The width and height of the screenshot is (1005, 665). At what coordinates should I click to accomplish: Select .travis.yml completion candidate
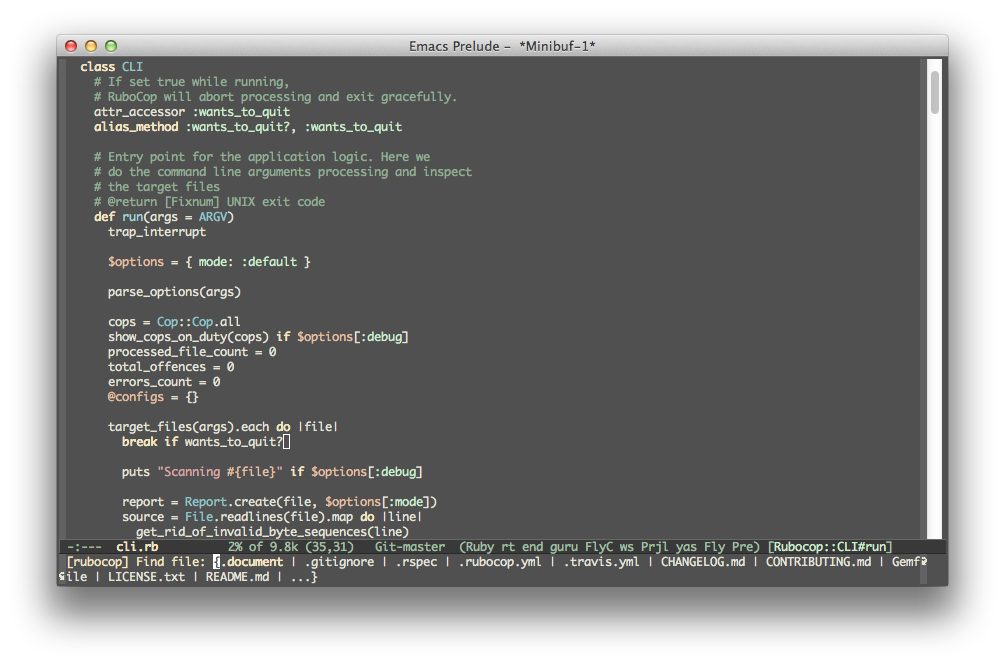[601, 562]
